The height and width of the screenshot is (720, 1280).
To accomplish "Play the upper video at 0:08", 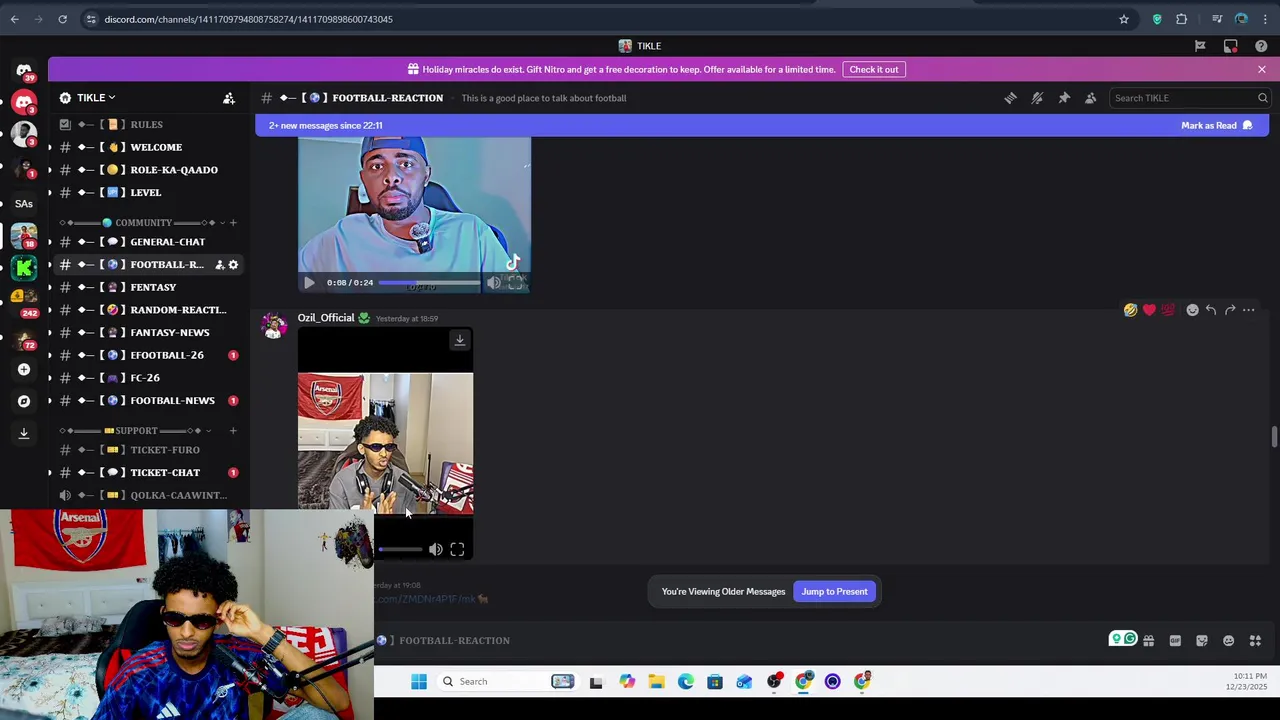I will point(309,283).
